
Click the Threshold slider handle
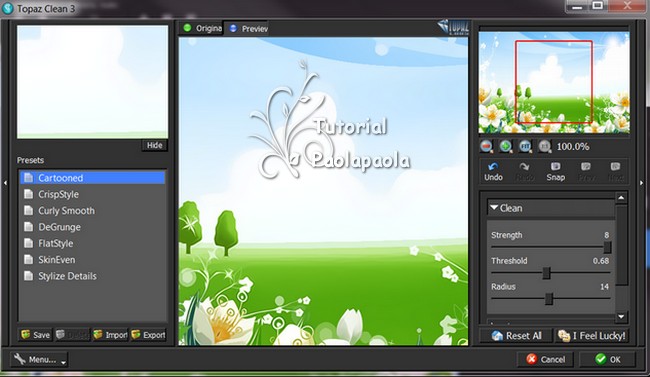[547, 273]
